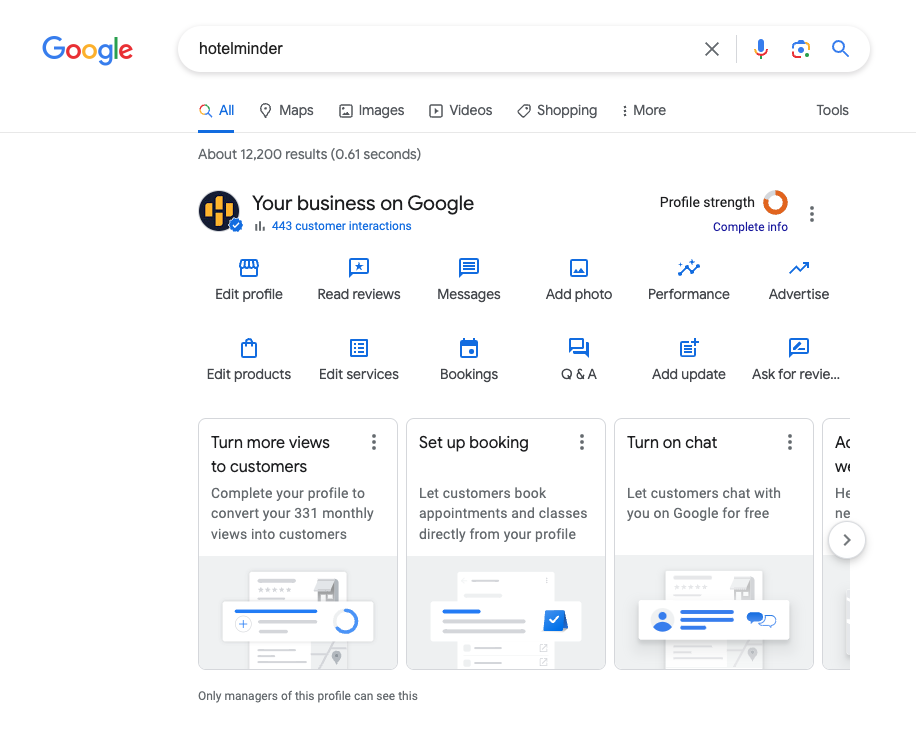Click the Turn on chat card illustration
The image size is (916, 736).
tap(714, 613)
